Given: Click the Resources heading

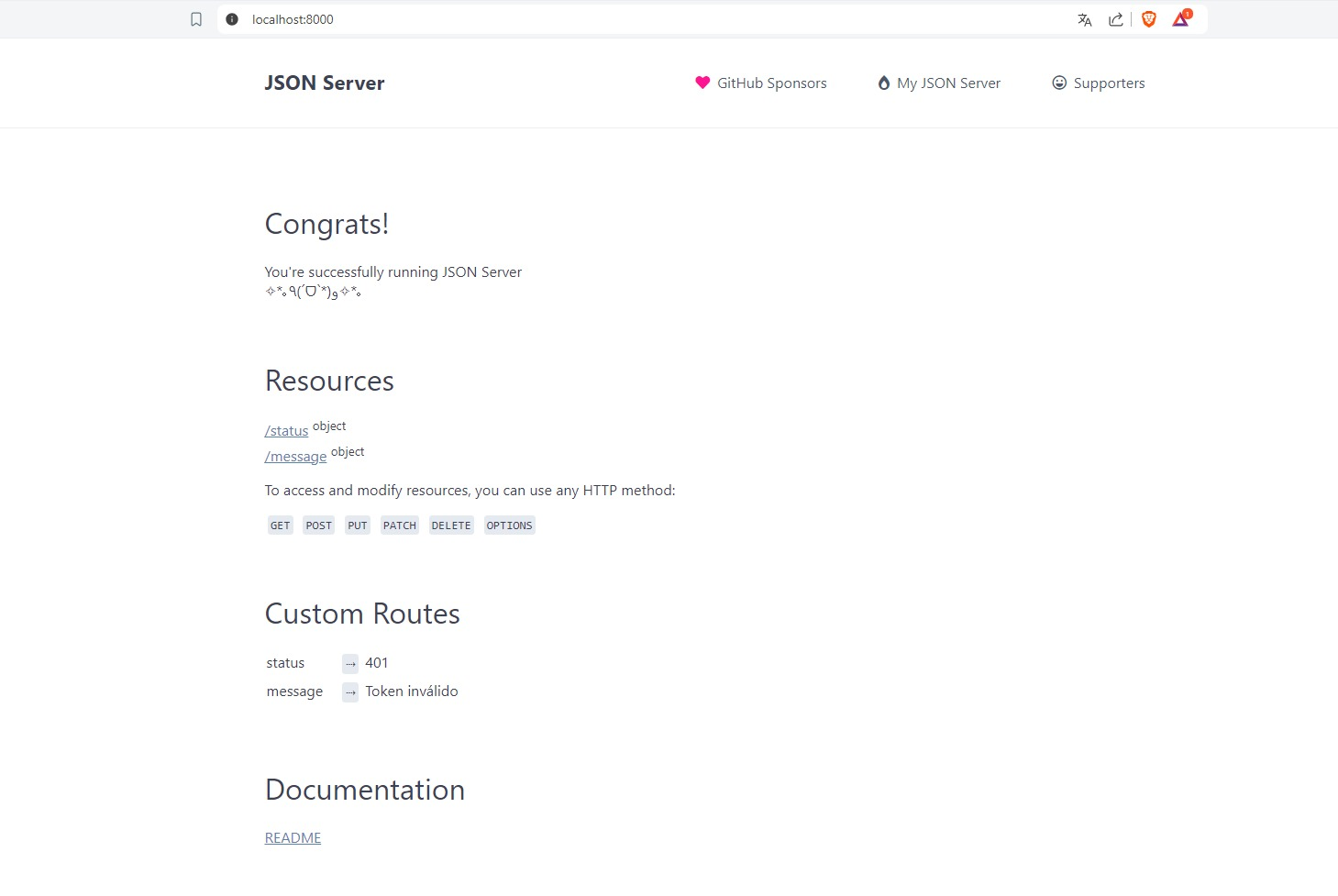Looking at the screenshot, I should 329,381.
